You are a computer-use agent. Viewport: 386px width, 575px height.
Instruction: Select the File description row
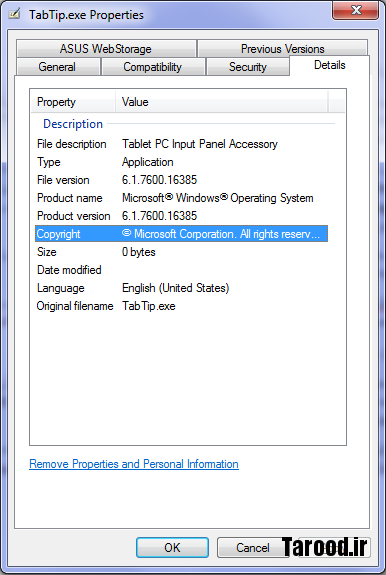(181, 144)
